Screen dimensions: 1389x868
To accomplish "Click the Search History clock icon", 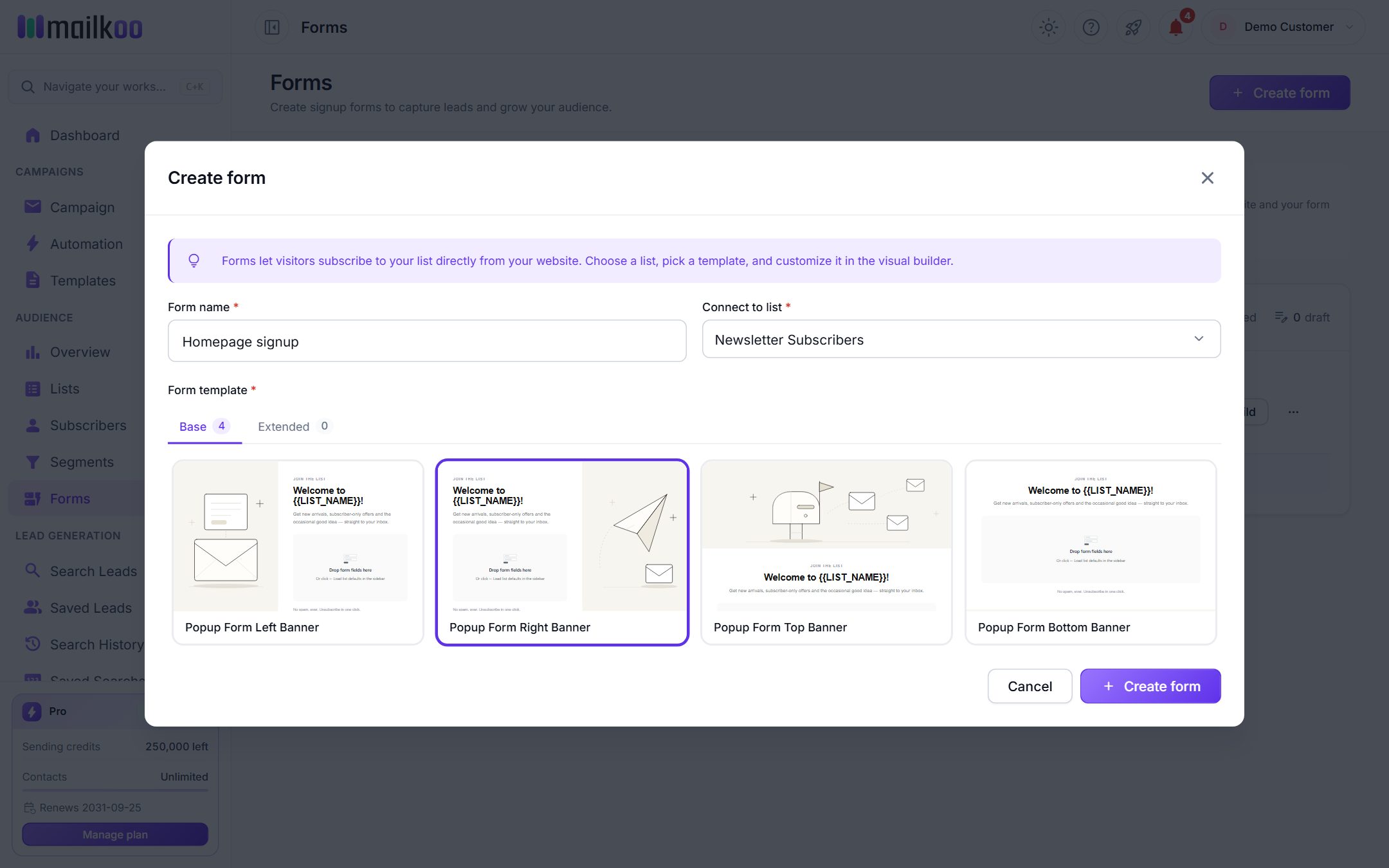I will (33, 644).
